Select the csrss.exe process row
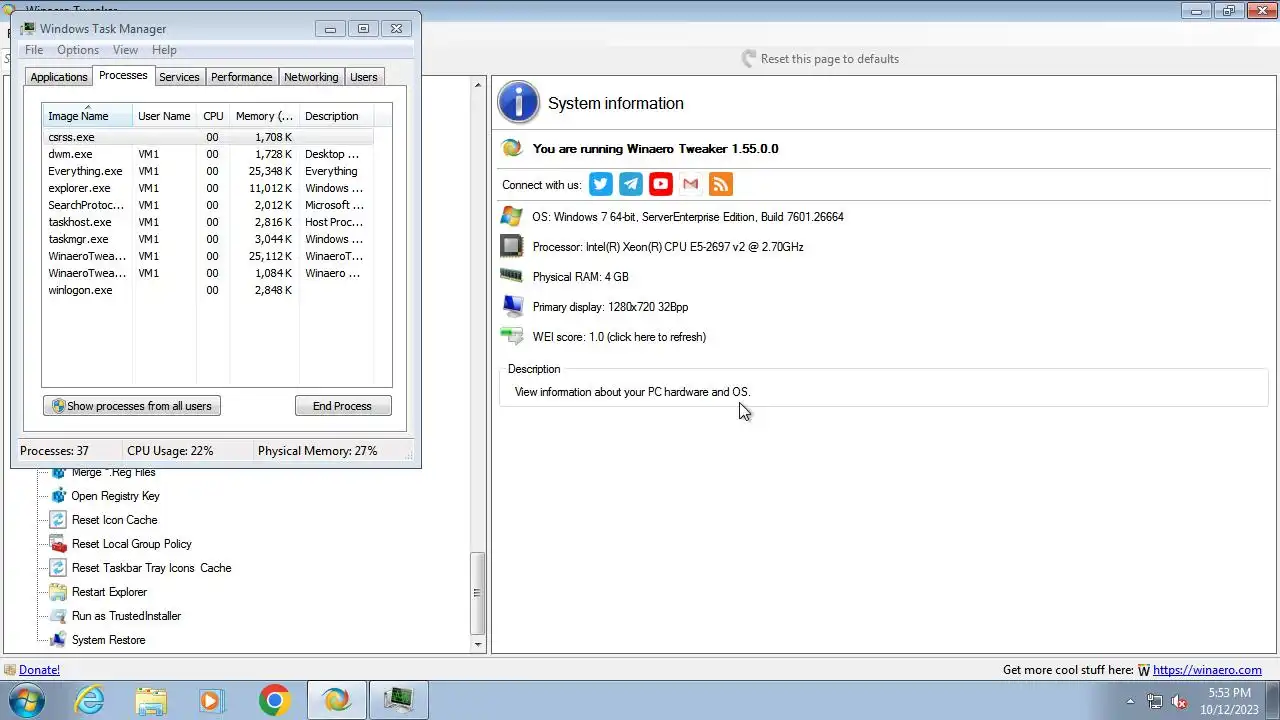1280x720 pixels. [x=208, y=137]
